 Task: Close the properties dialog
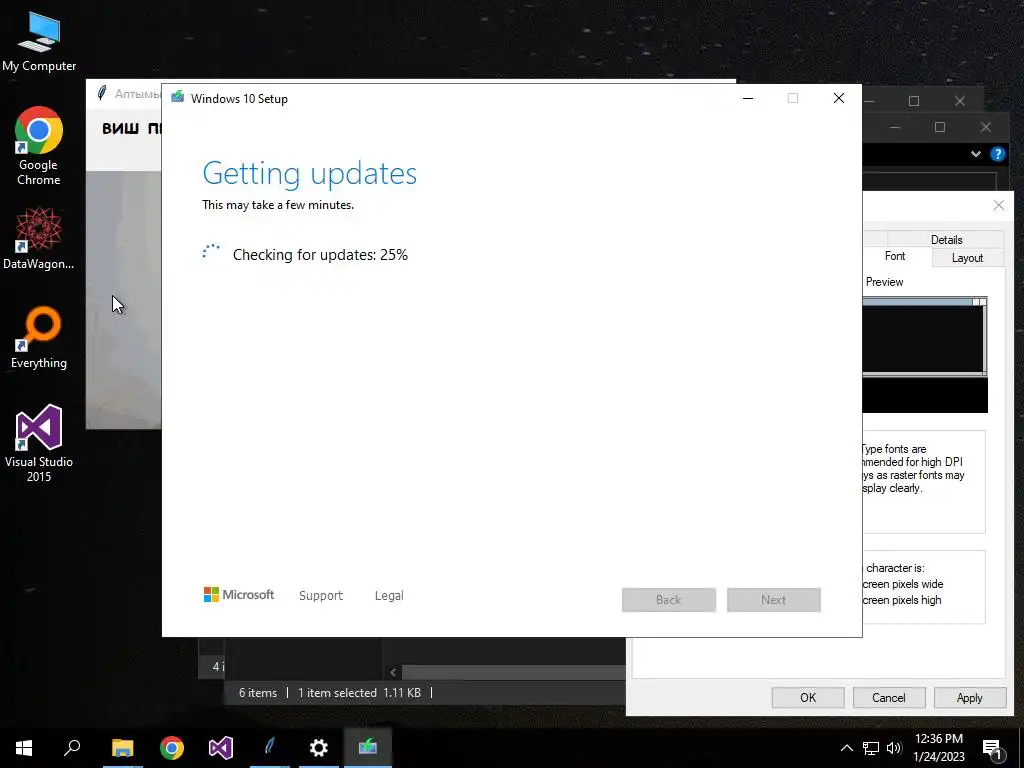pos(999,205)
